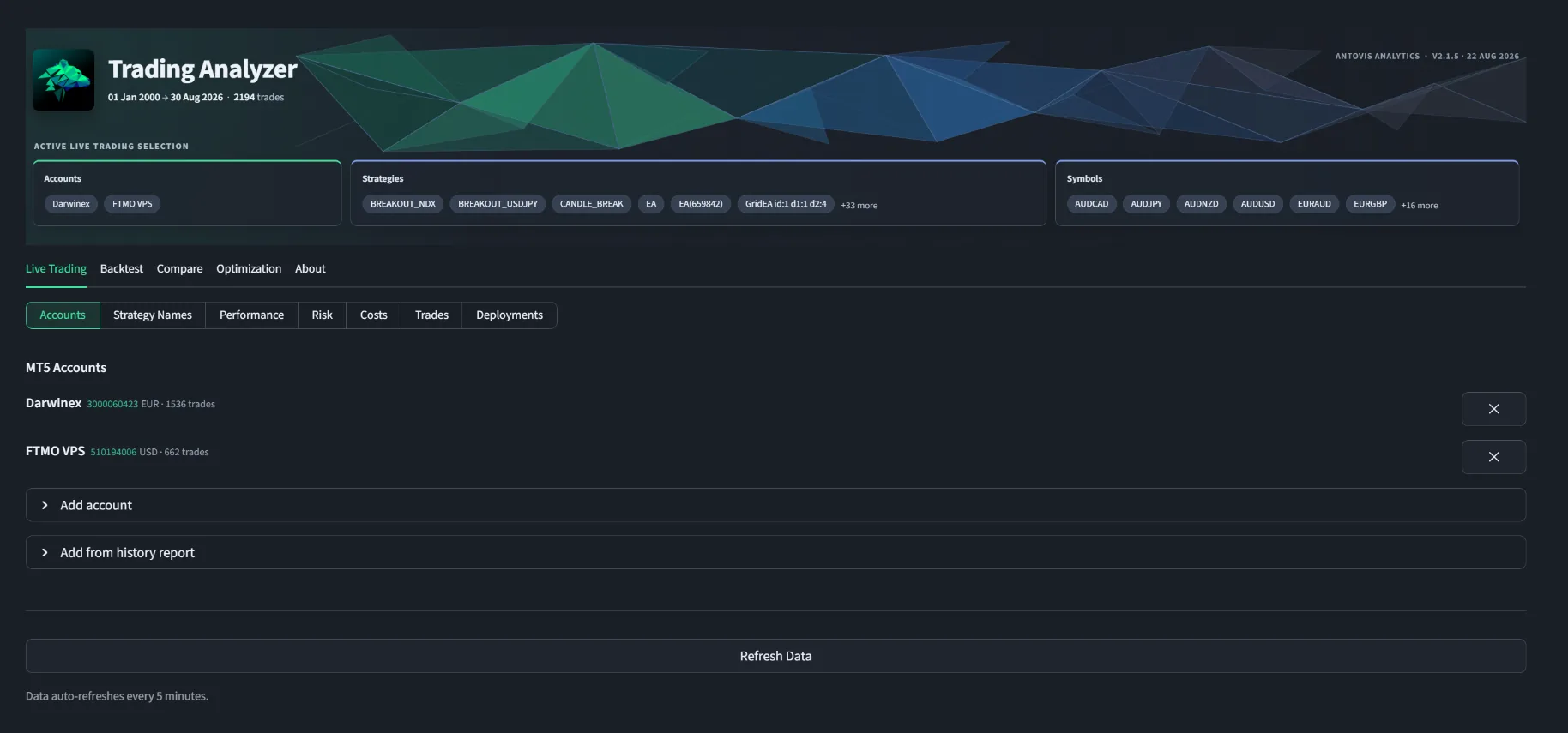
Task: Select the Risk sub-tab
Action: click(322, 315)
